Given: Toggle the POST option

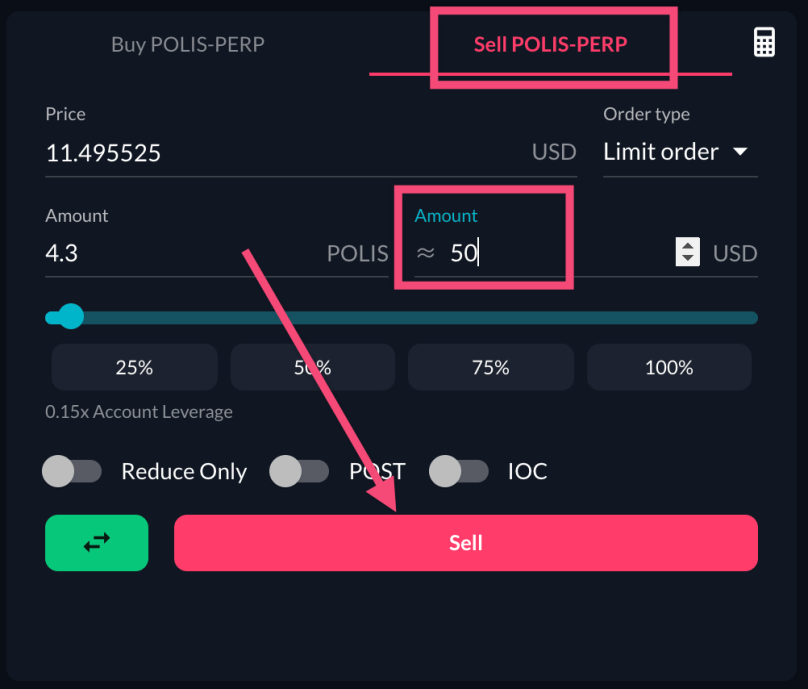Looking at the screenshot, I should pyautogui.click(x=299, y=471).
